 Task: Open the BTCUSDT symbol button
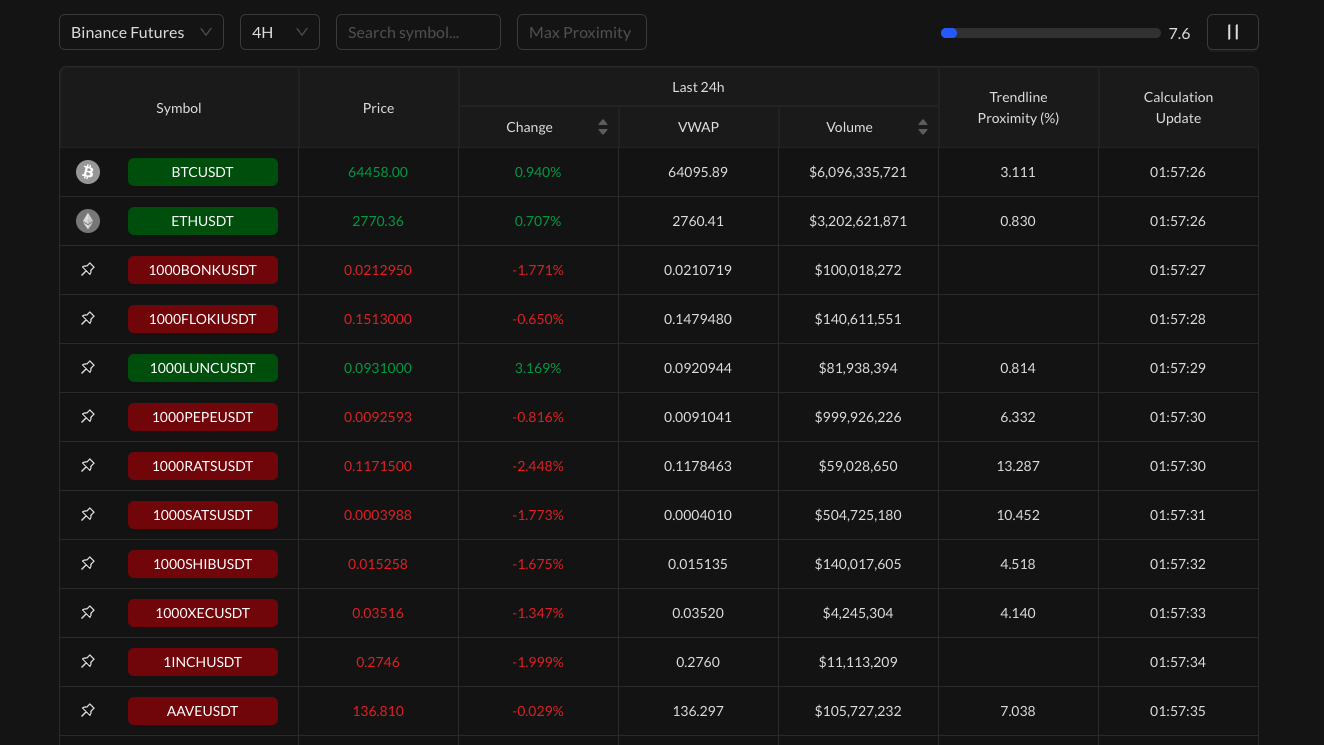203,172
